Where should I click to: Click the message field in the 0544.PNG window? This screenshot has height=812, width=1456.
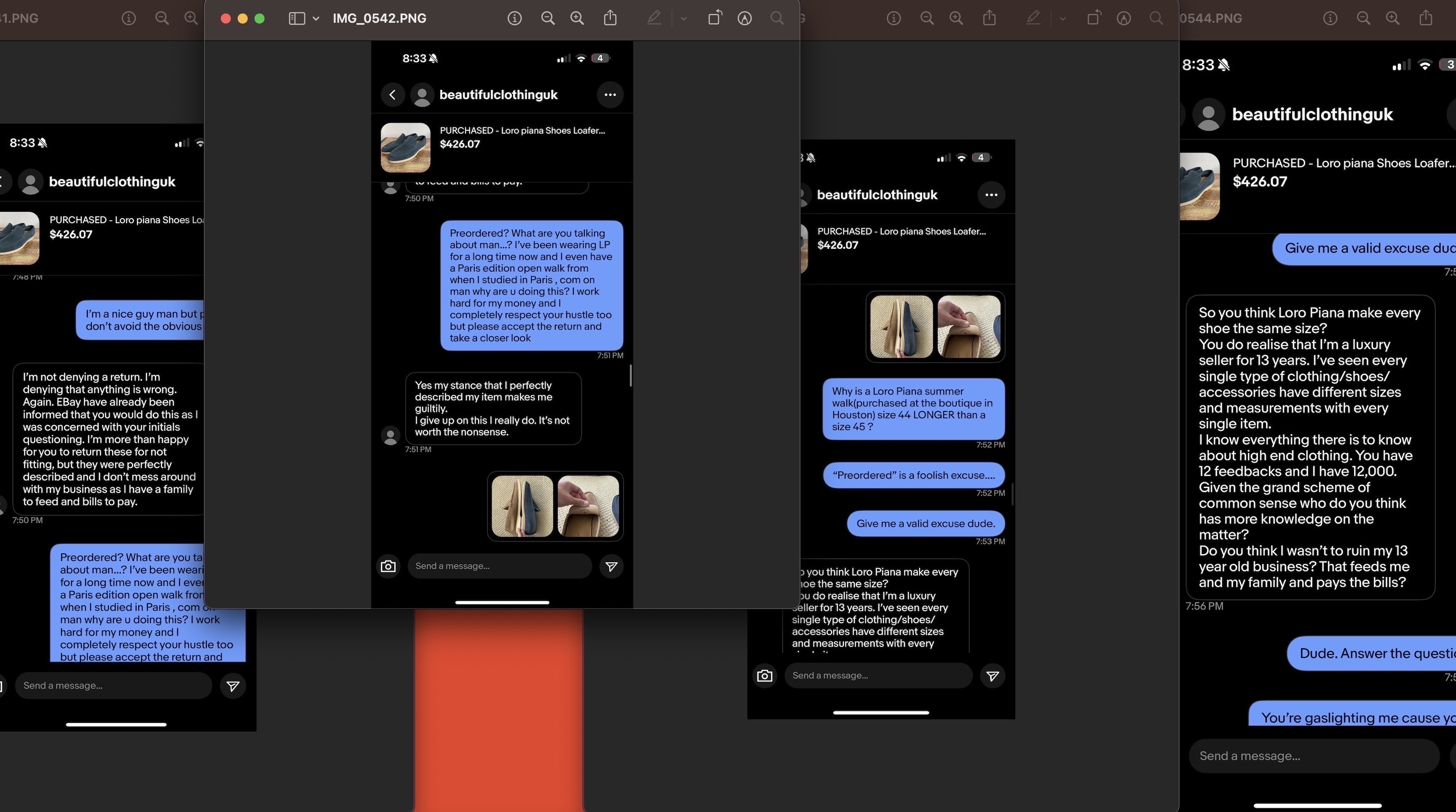coord(1314,756)
